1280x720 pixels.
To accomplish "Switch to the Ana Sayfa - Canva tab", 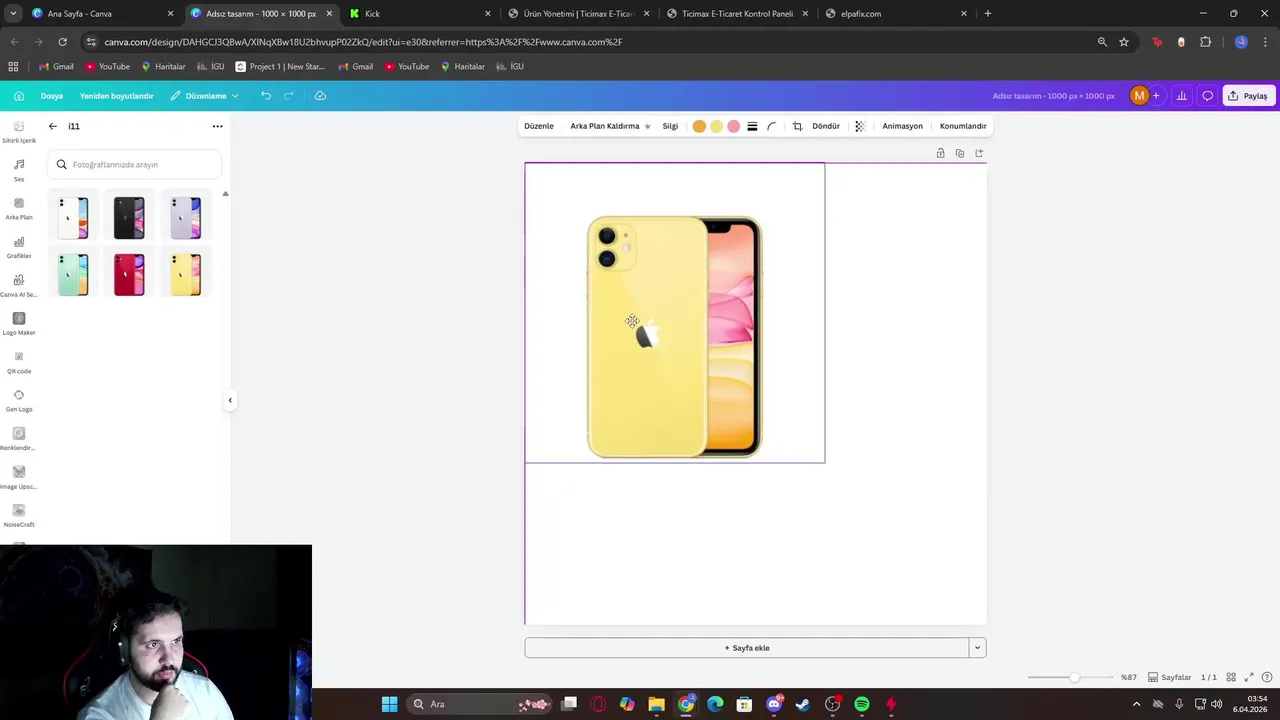I will coord(100,14).
